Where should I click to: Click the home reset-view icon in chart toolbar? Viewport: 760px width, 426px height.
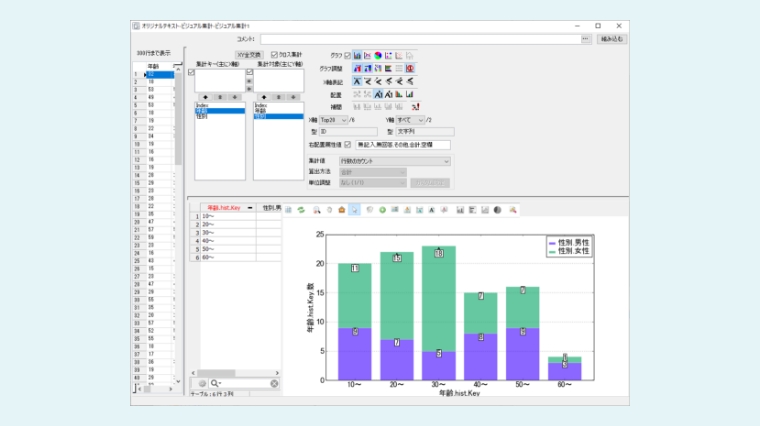pos(342,210)
